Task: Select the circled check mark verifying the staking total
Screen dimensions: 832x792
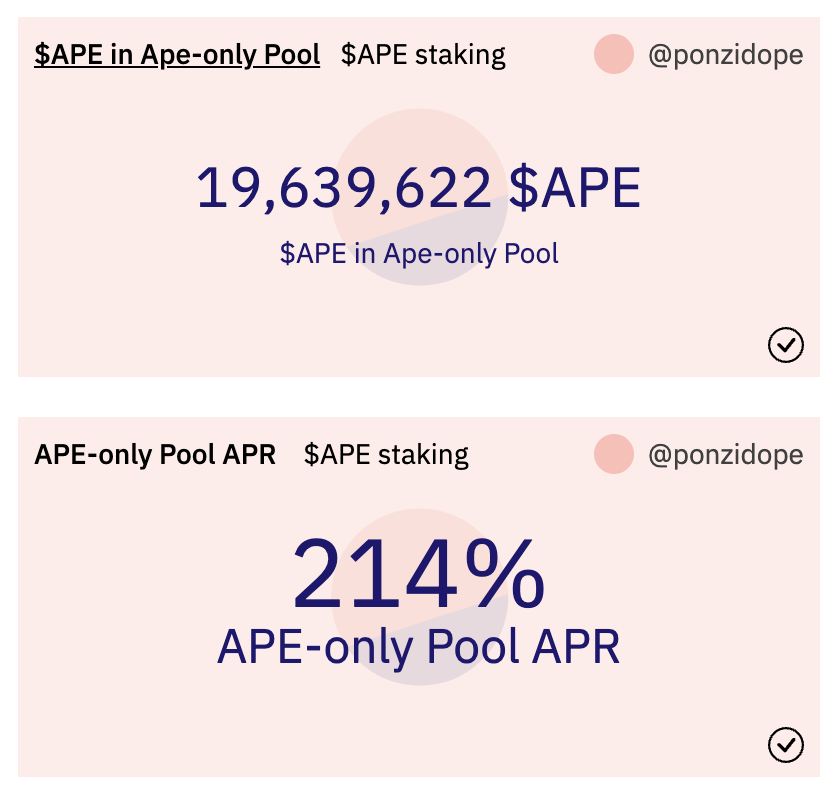Action: [787, 345]
